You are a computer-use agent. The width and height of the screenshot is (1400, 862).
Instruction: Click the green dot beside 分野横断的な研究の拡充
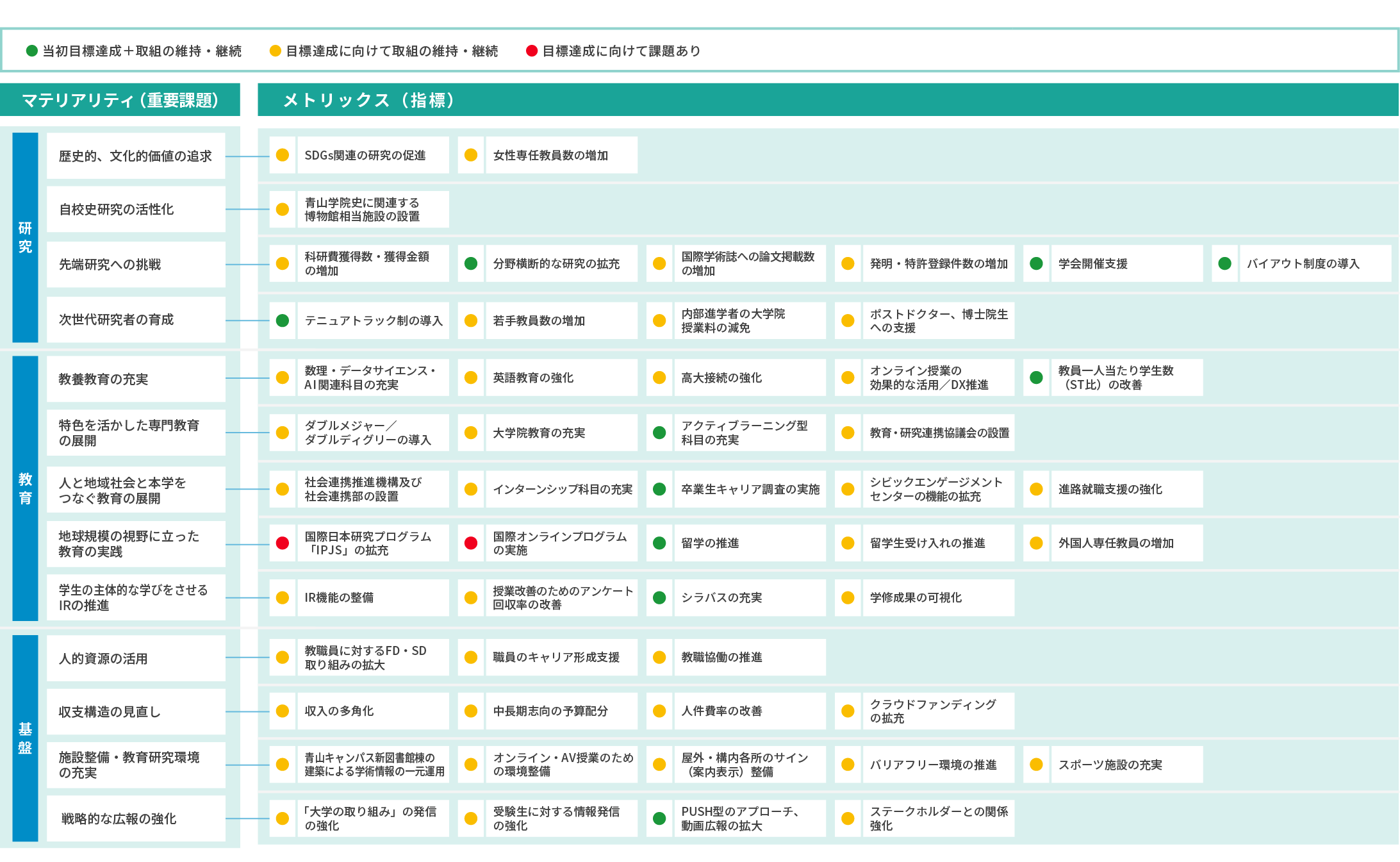471,263
